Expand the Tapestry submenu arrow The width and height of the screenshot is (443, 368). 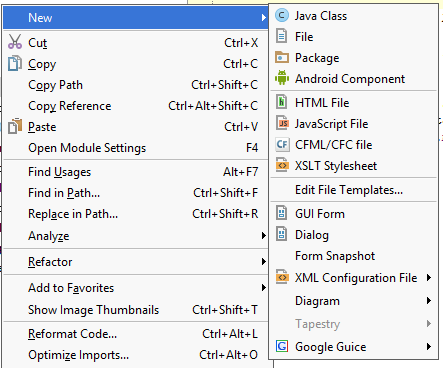429,323
